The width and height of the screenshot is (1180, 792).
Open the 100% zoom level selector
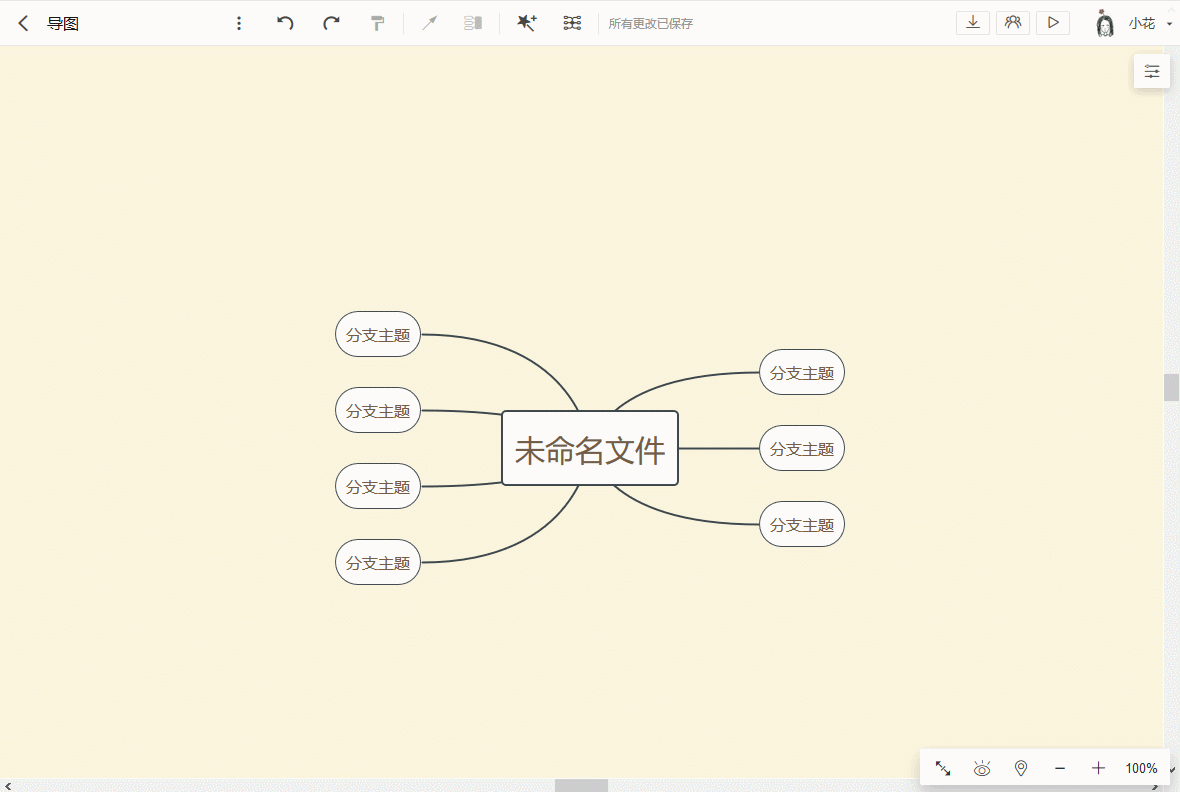click(1141, 768)
